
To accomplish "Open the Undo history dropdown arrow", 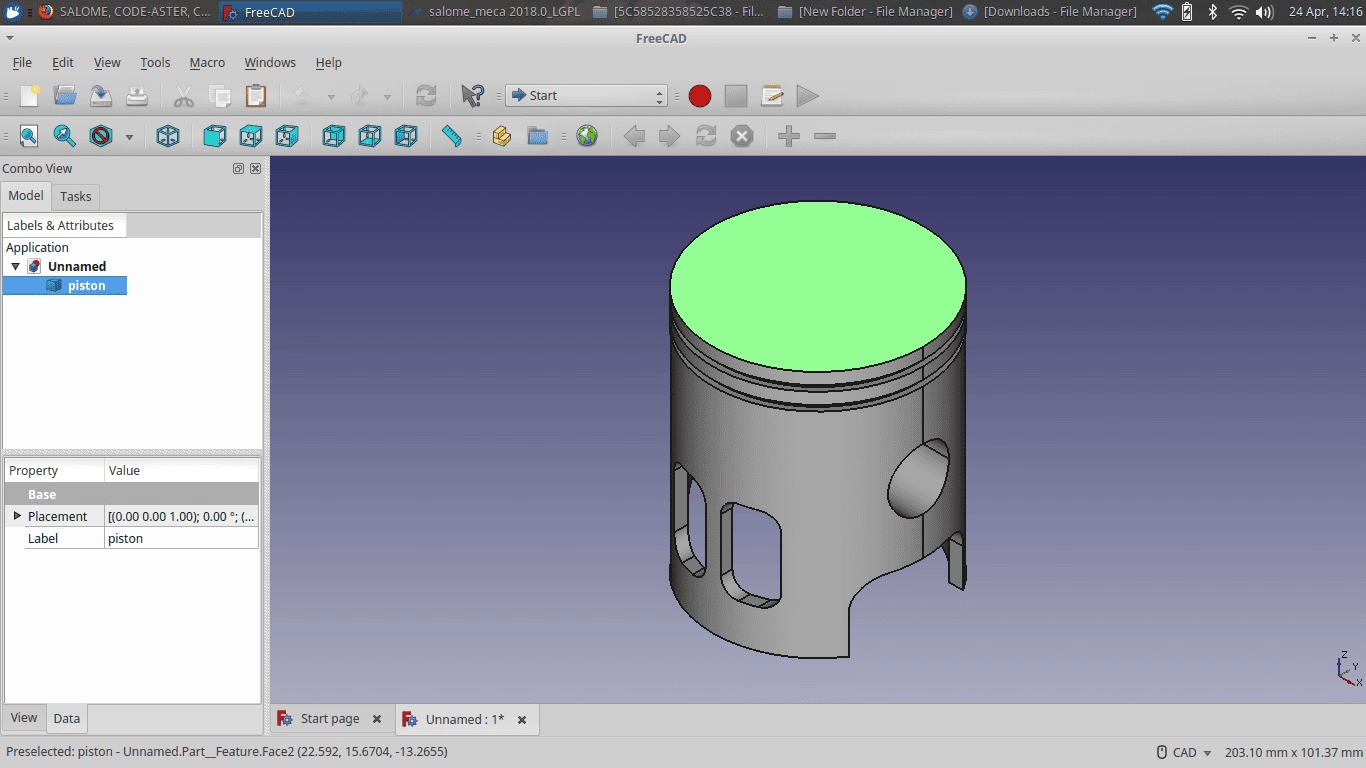I will 331,97.
